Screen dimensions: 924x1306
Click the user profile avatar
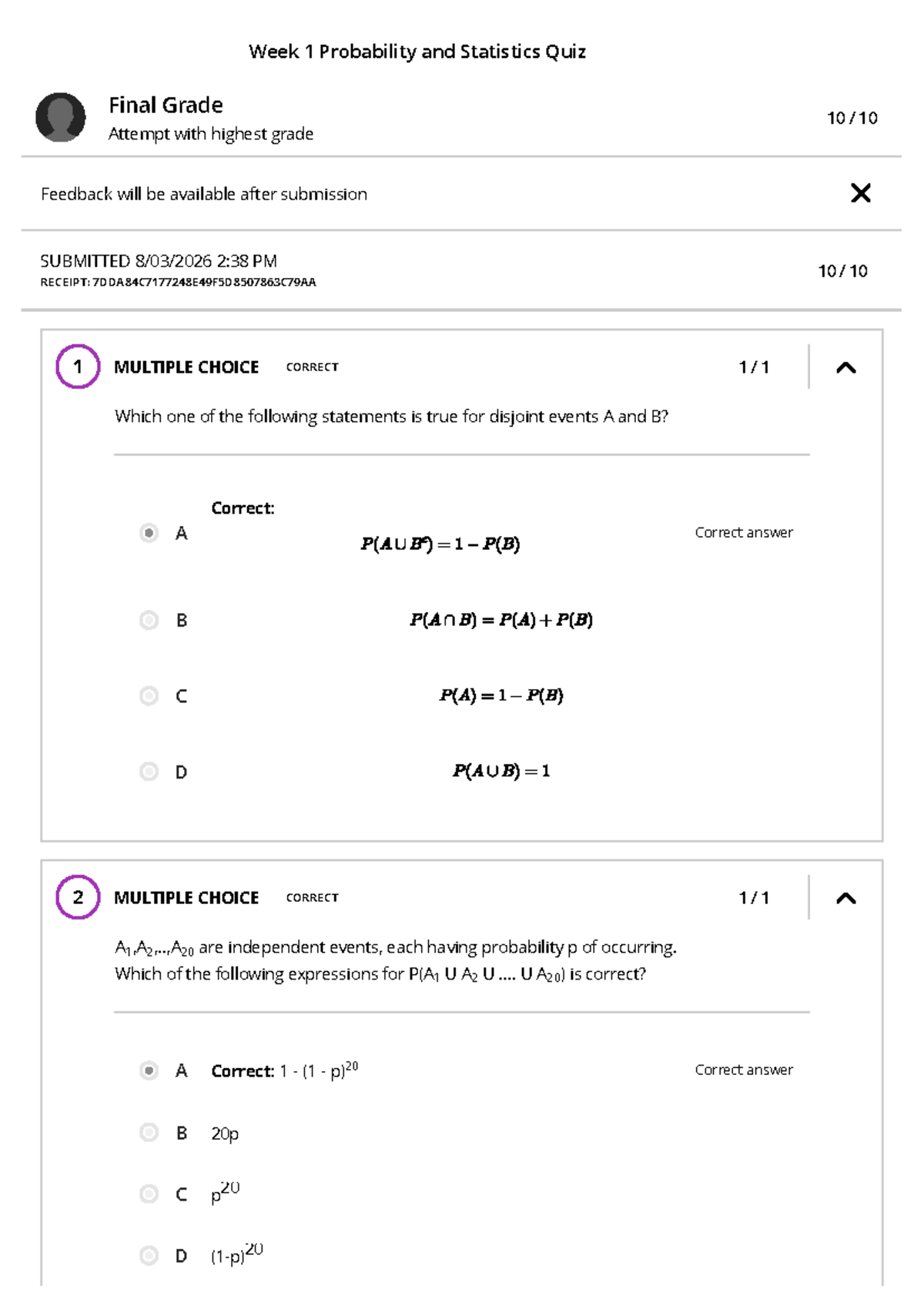61,118
